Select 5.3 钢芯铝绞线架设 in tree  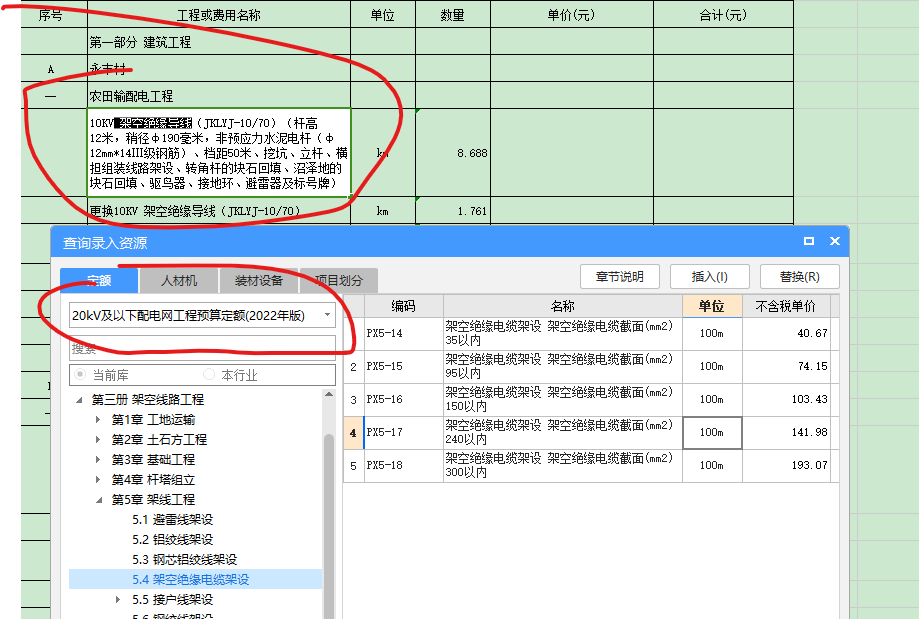[x=185, y=559]
